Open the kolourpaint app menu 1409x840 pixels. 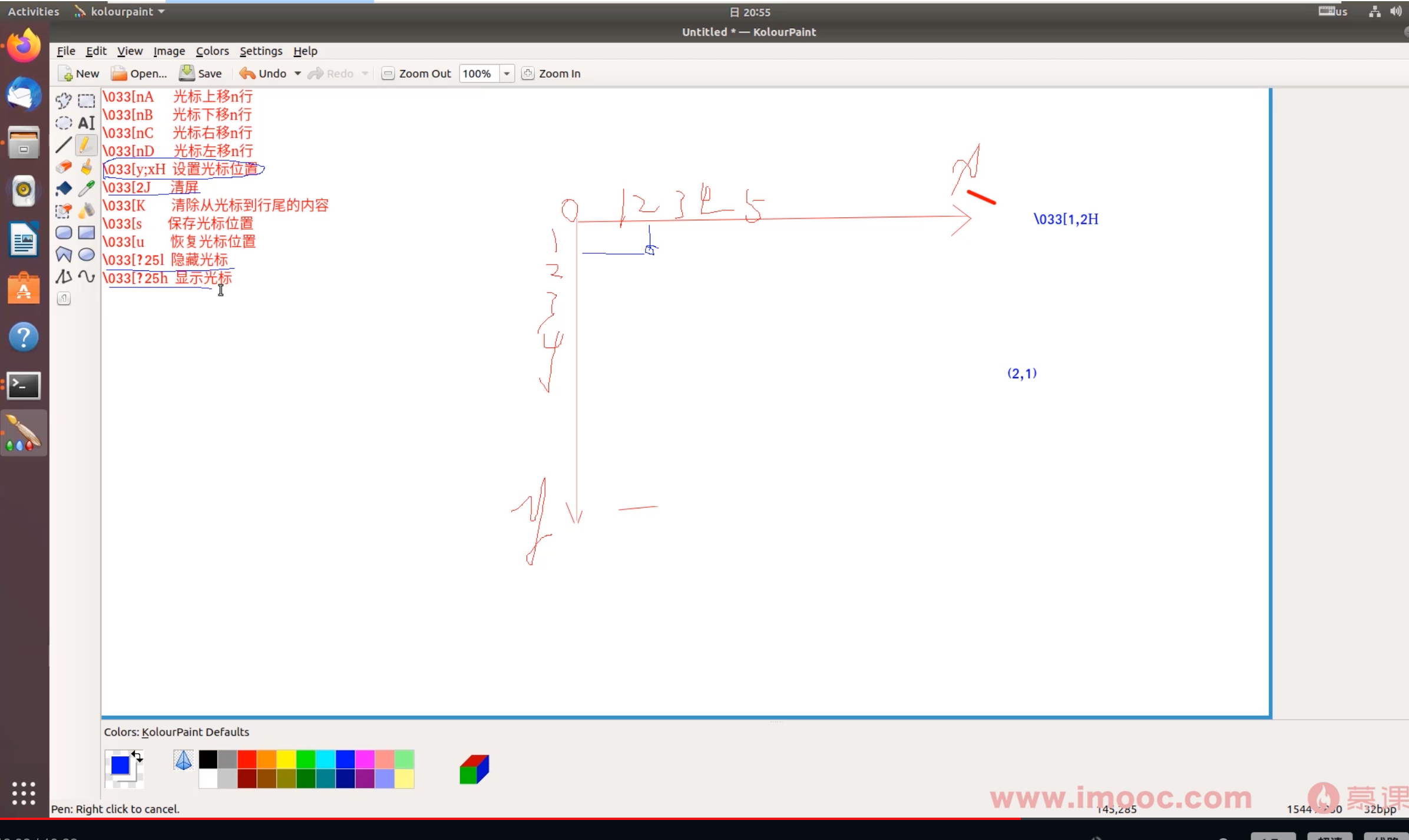click(x=120, y=12)
